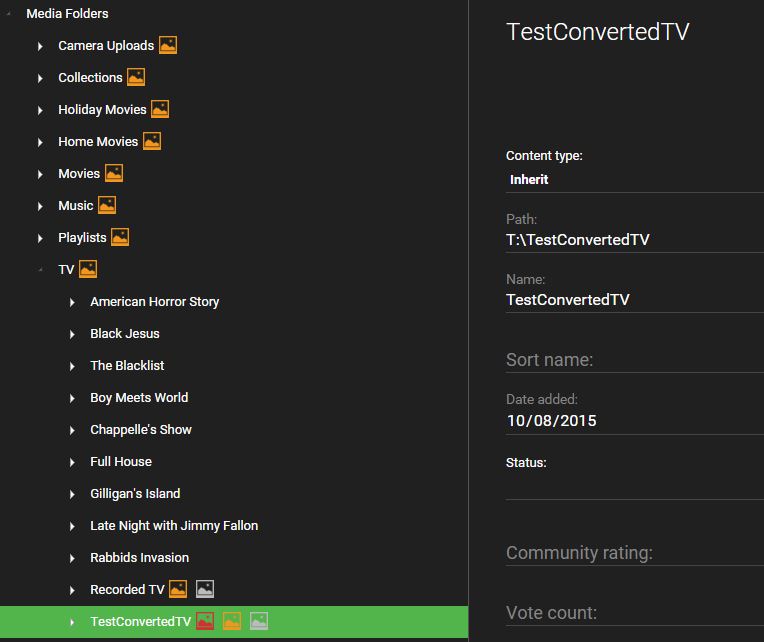
Task: Click the orange image icon beside Recorded TV
Action: point(178,589)
